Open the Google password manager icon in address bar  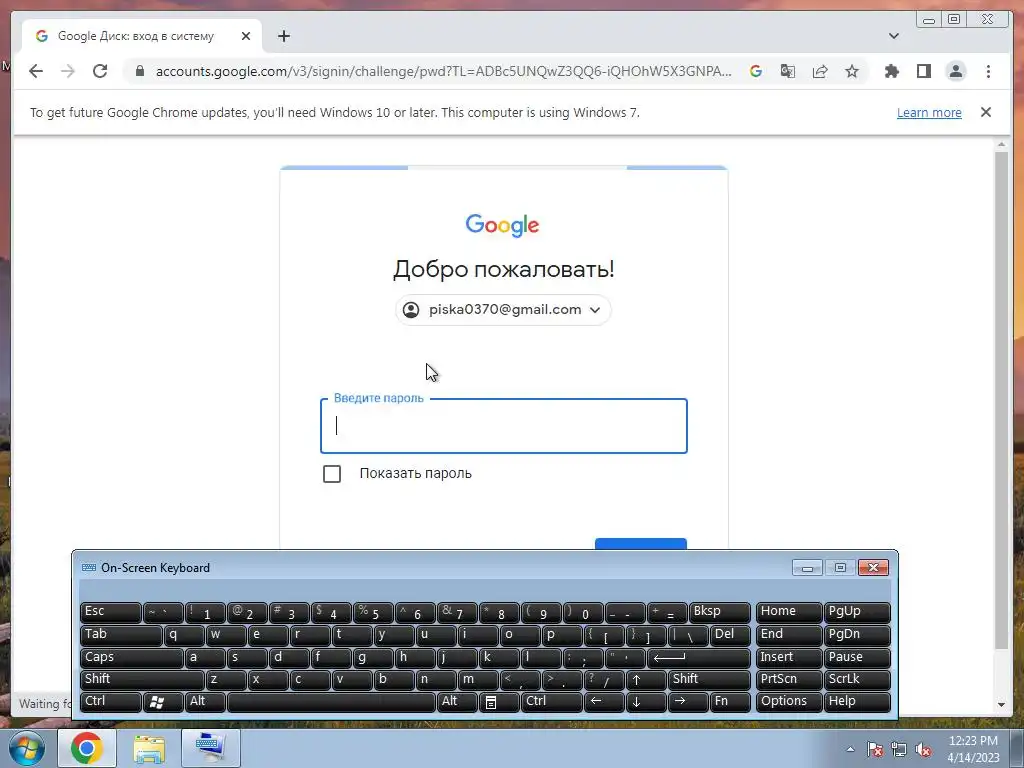pos(756,71)
